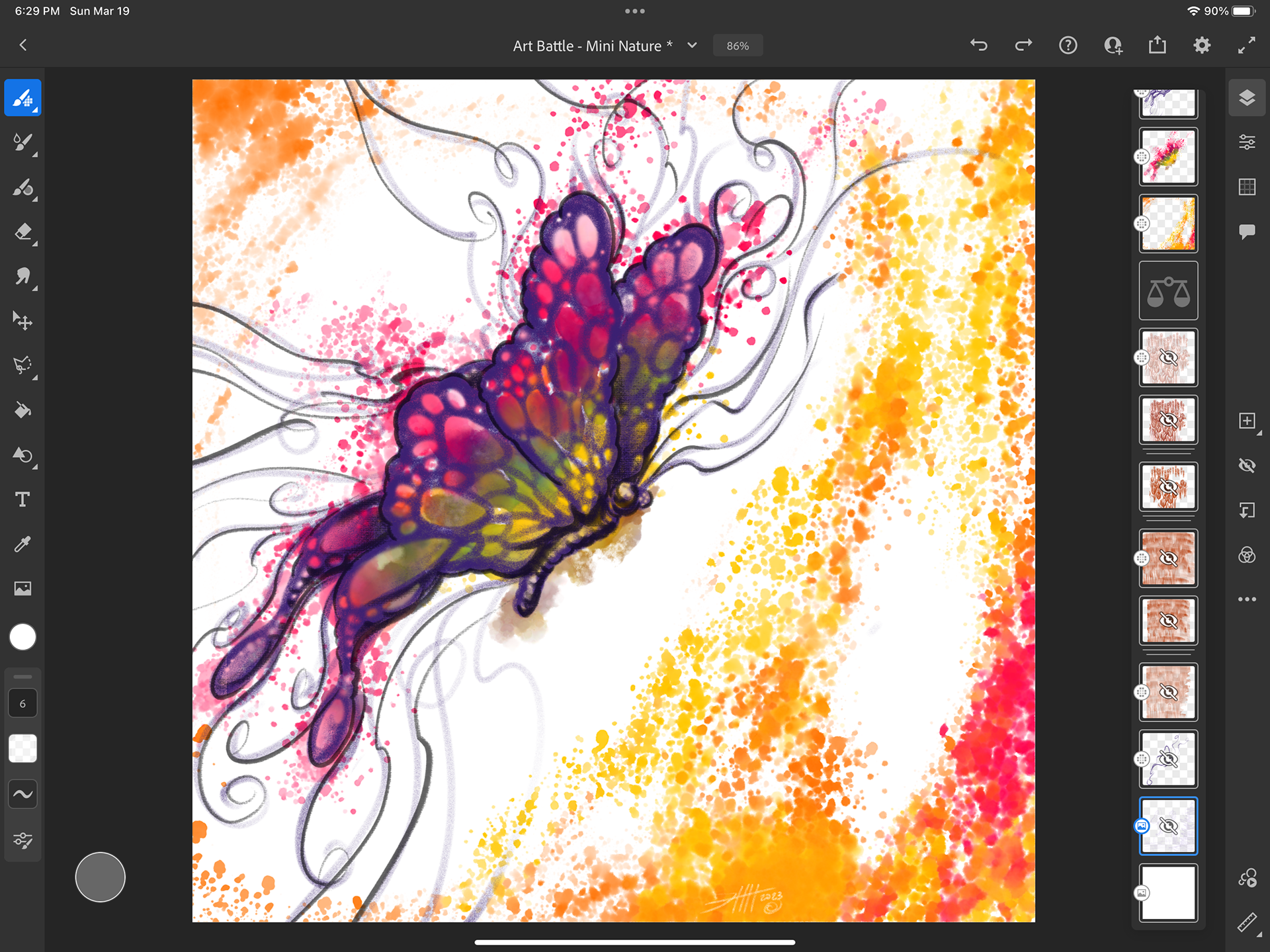Image resolution: width=1270 pixels, height=952 pixels.
Task: Open the share and export menu
Action: tap(1158, 45)
